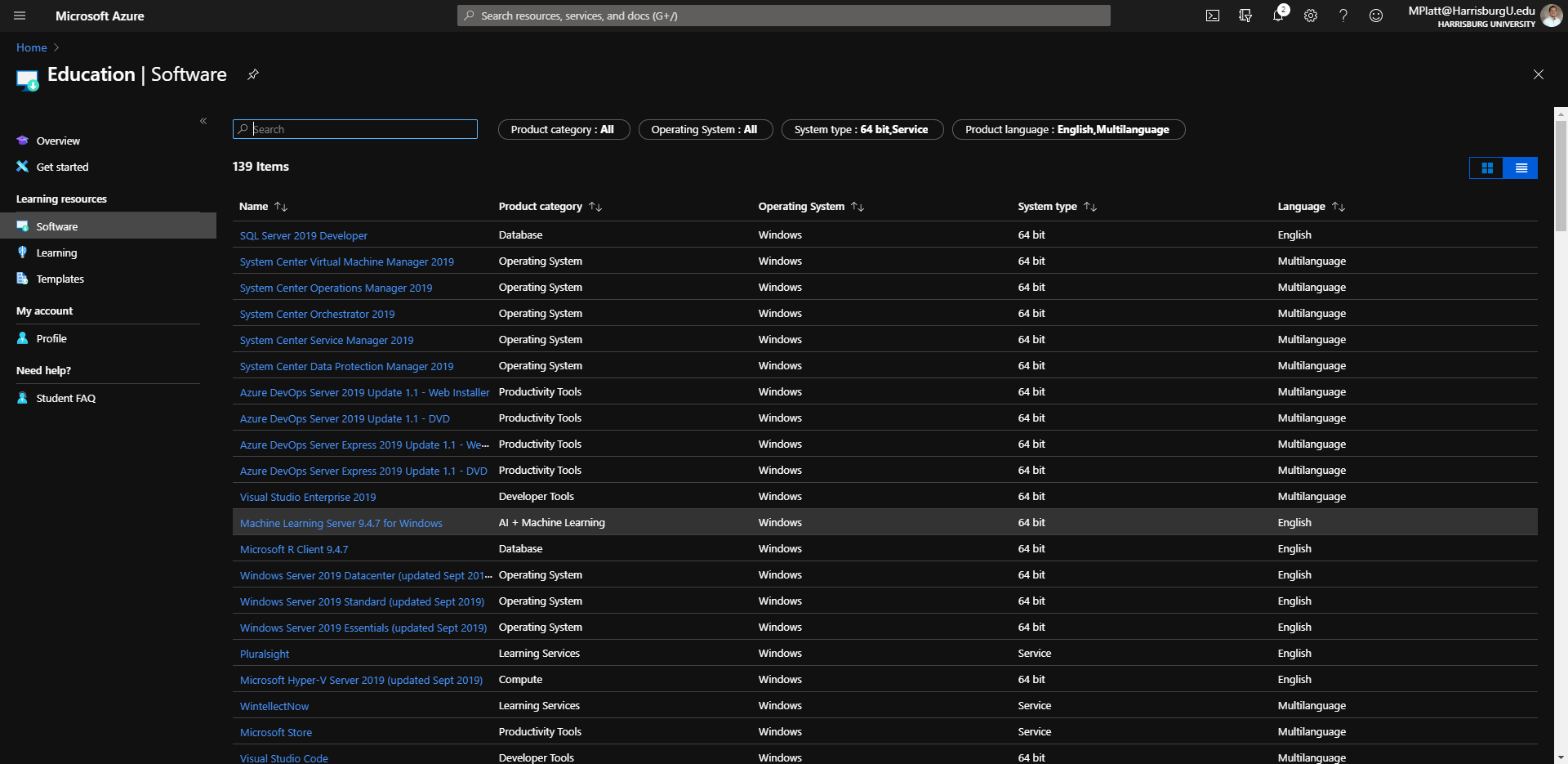Click the Get started cross icon
The height and width of the screenshot is (764, 1568).
point(22,166)
